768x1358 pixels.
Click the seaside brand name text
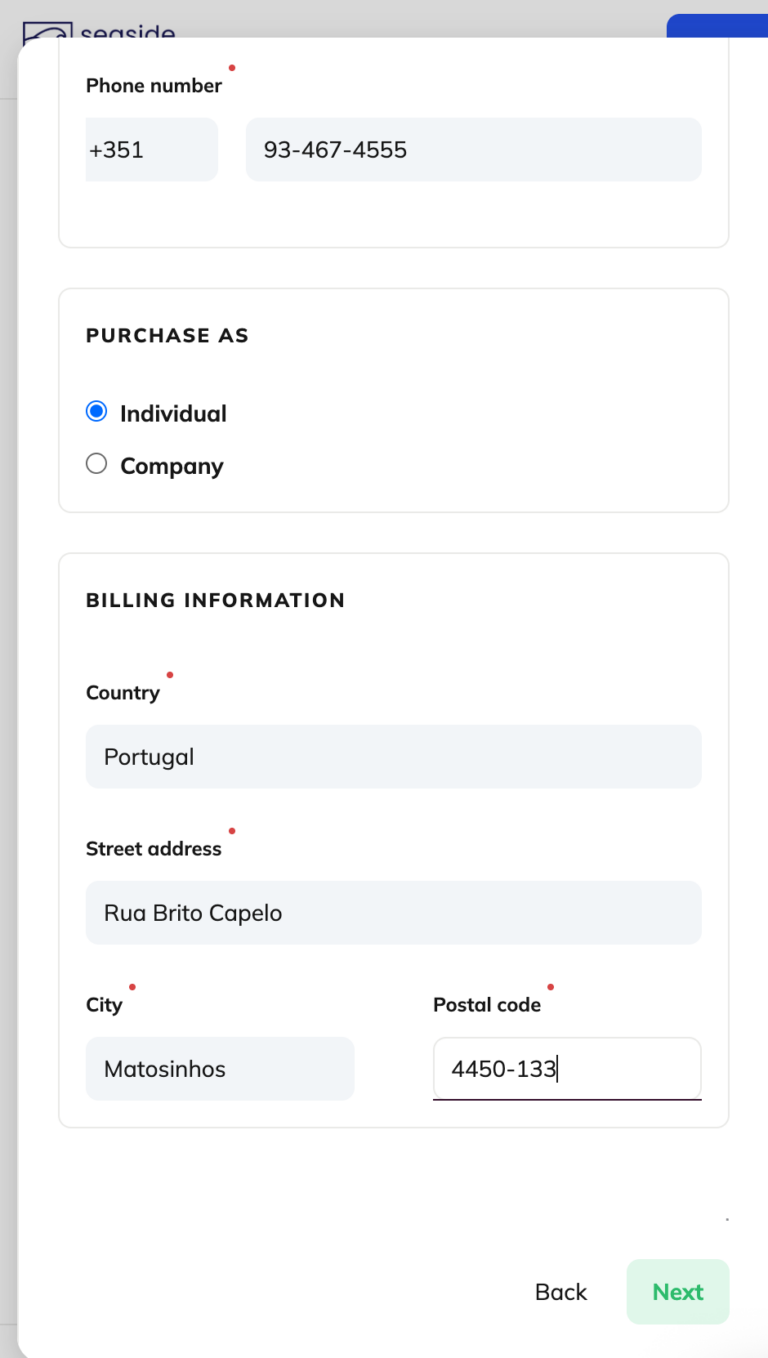[x=128, y=33]
